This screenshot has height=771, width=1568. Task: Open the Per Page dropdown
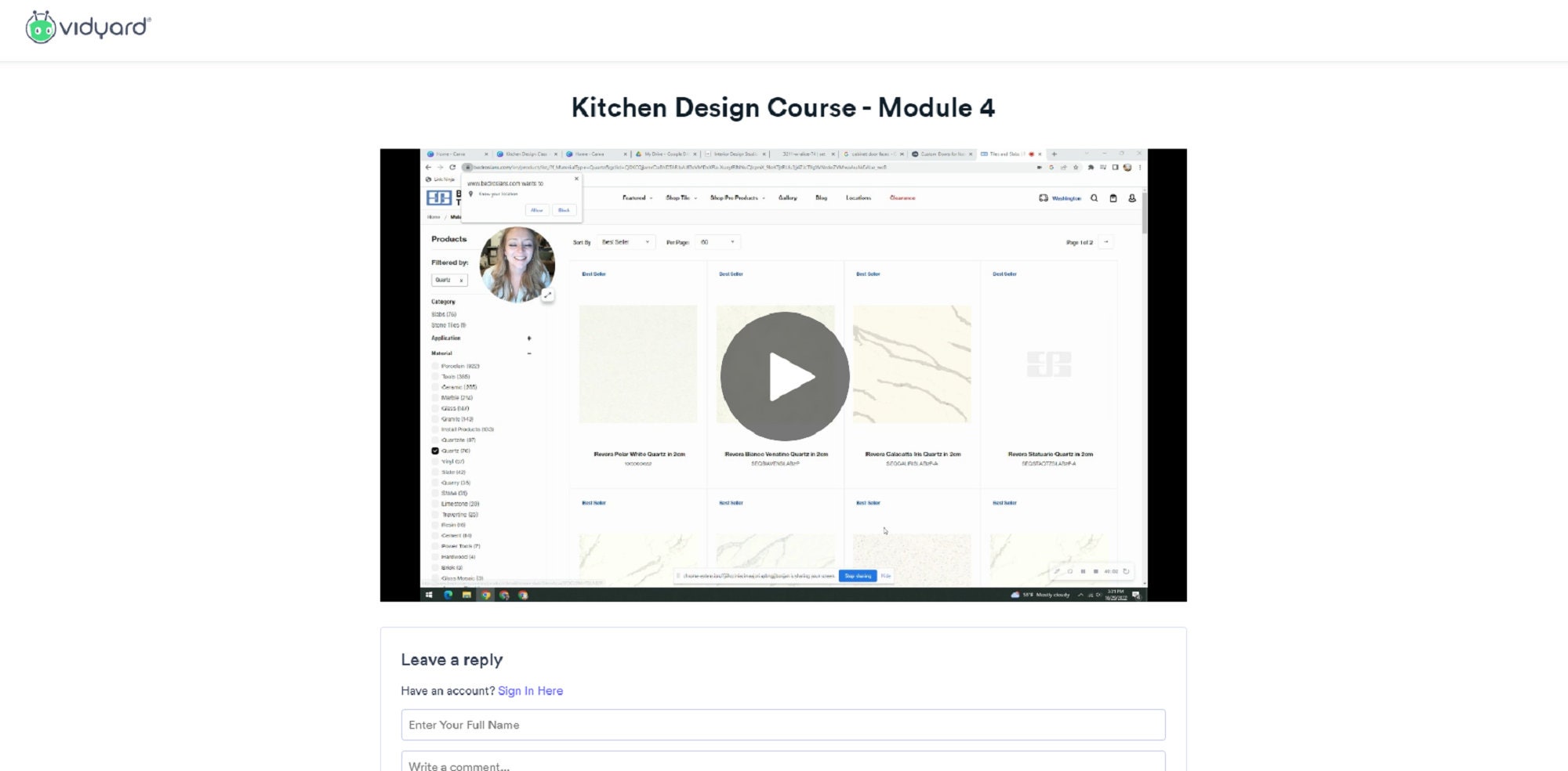pos(716,241)
